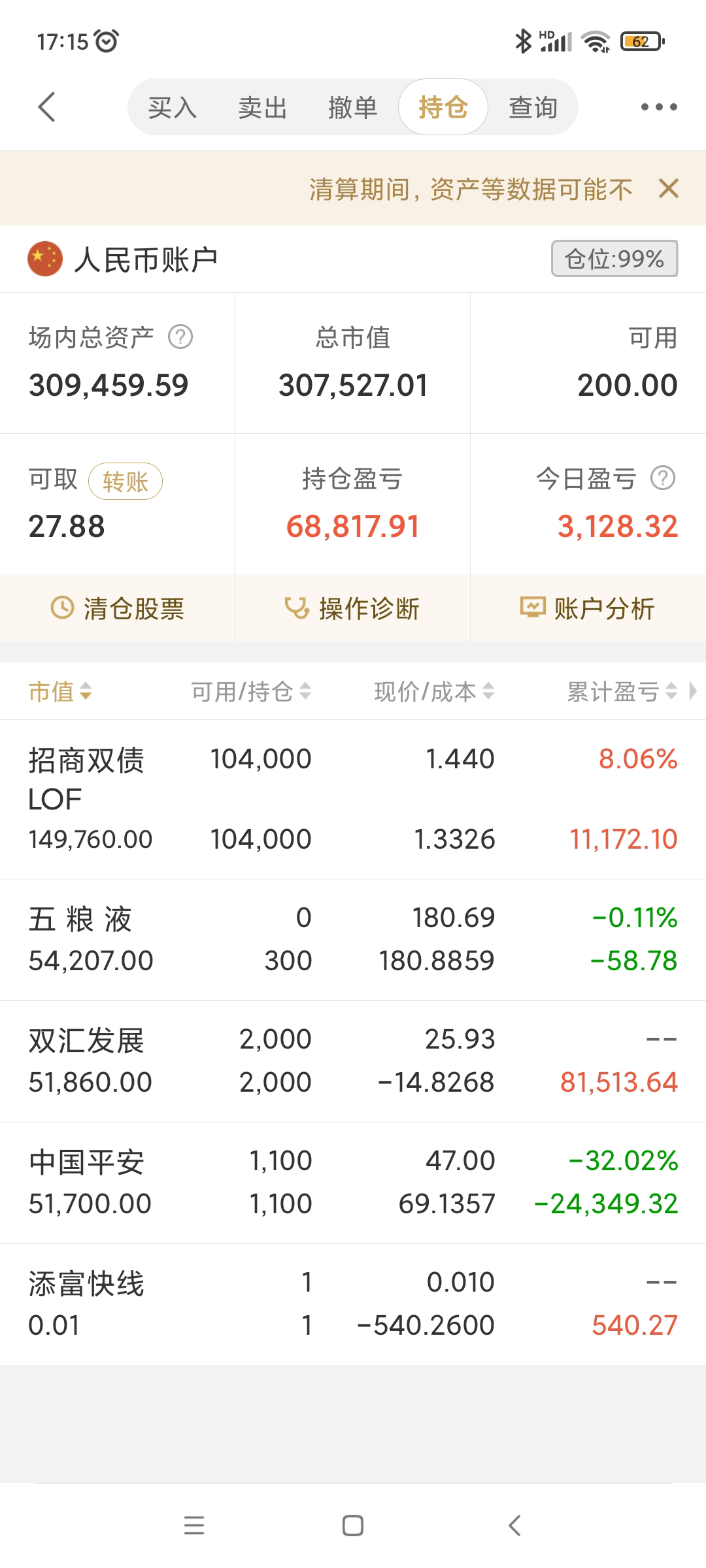Image resolution: width=706 pixels, height=1568 pixels.
Task: Expand more columns with right arrow
Action: click(694, 691)
